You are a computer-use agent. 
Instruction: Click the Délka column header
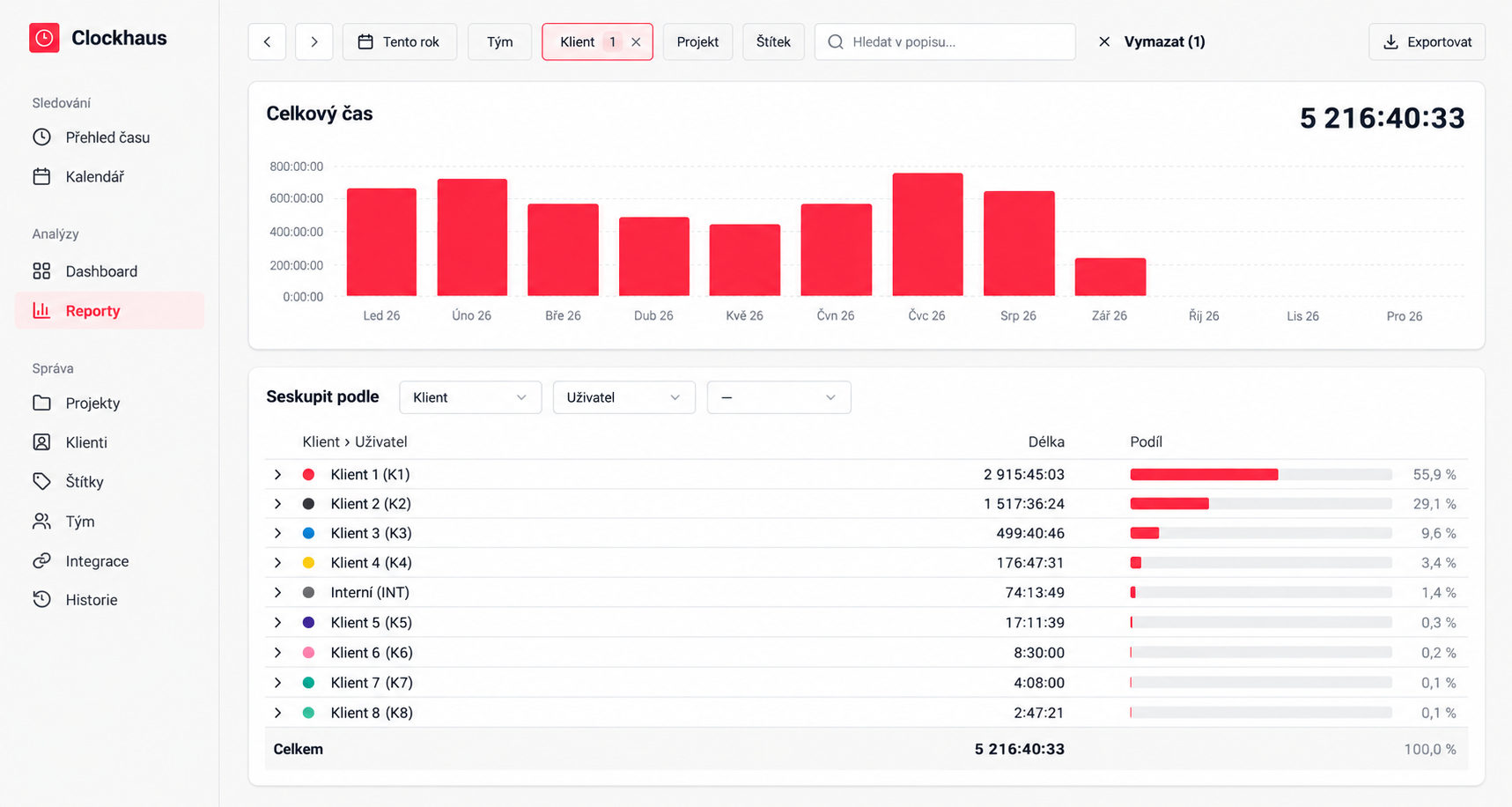(x=1046, y=442)
